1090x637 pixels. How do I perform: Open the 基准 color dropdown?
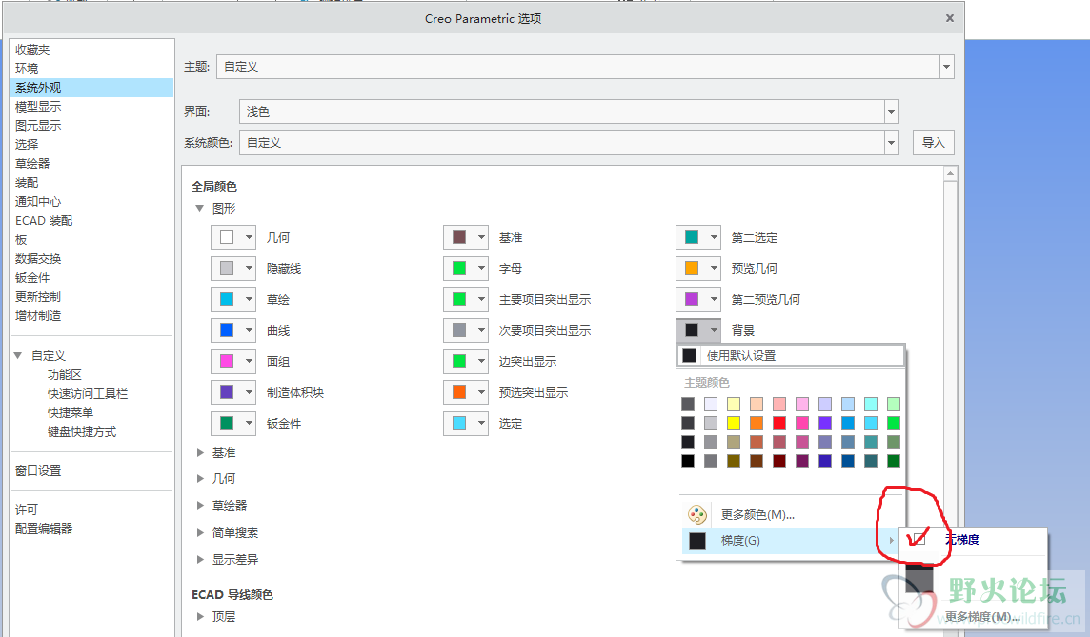(x=481, y=237)
